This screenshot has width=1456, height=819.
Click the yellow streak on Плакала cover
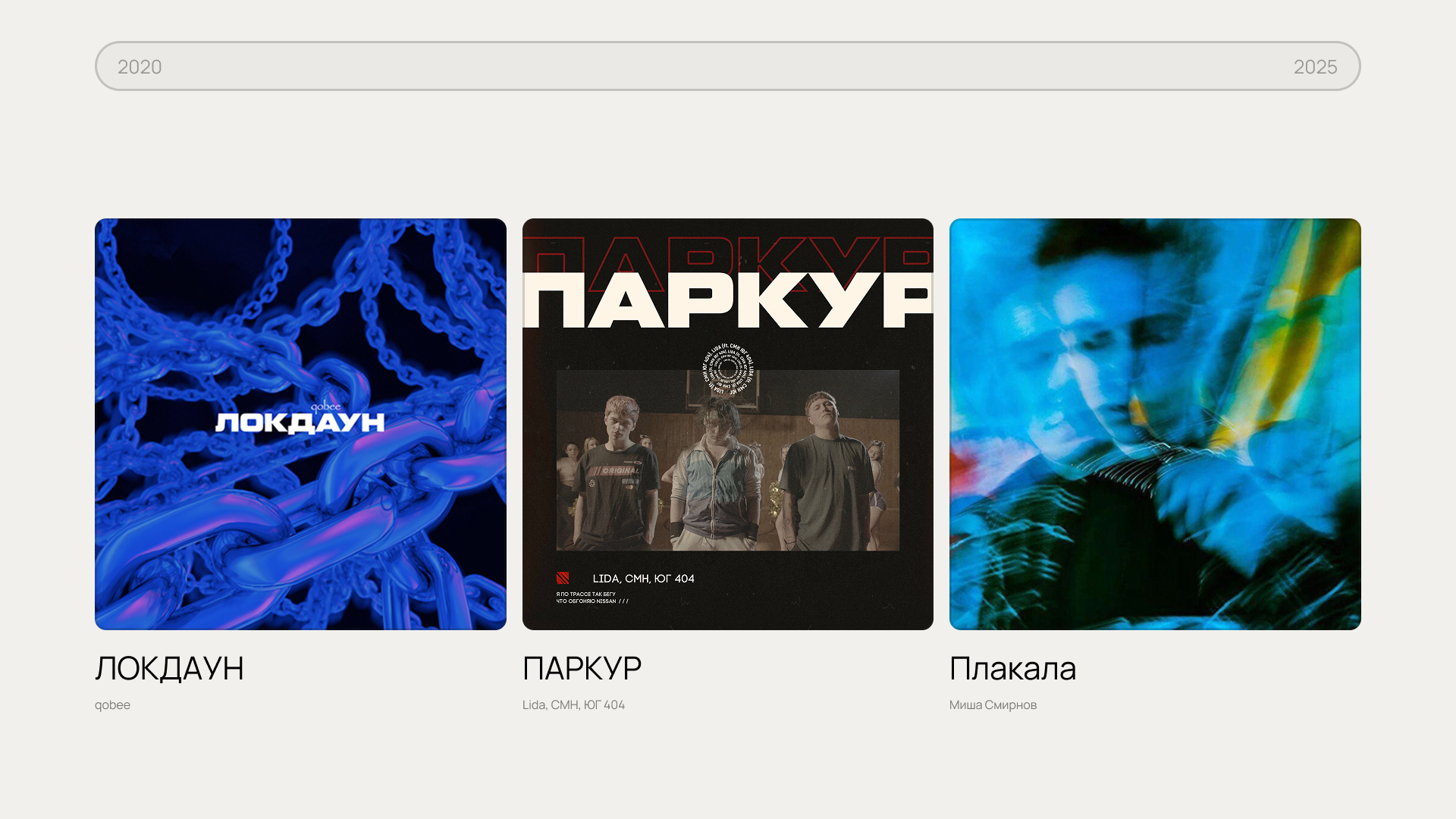pyautogui.click(x=1282, y=334)
